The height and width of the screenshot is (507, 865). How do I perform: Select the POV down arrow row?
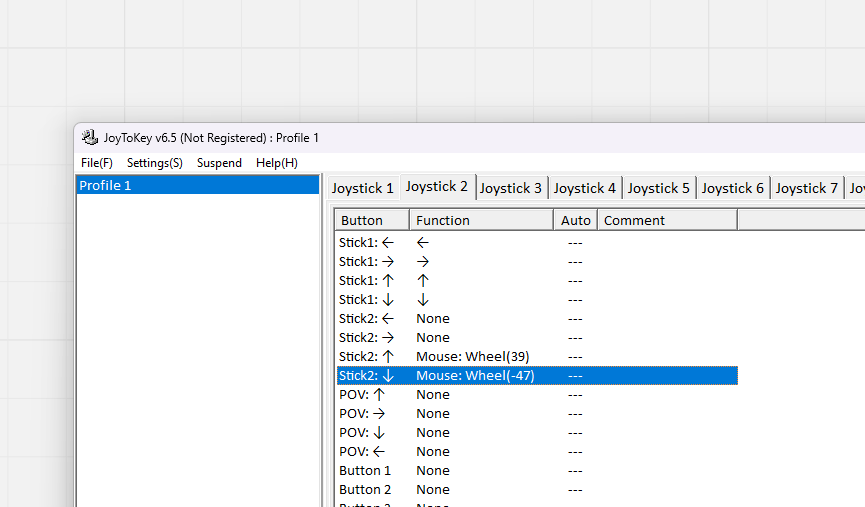point(537,433)
